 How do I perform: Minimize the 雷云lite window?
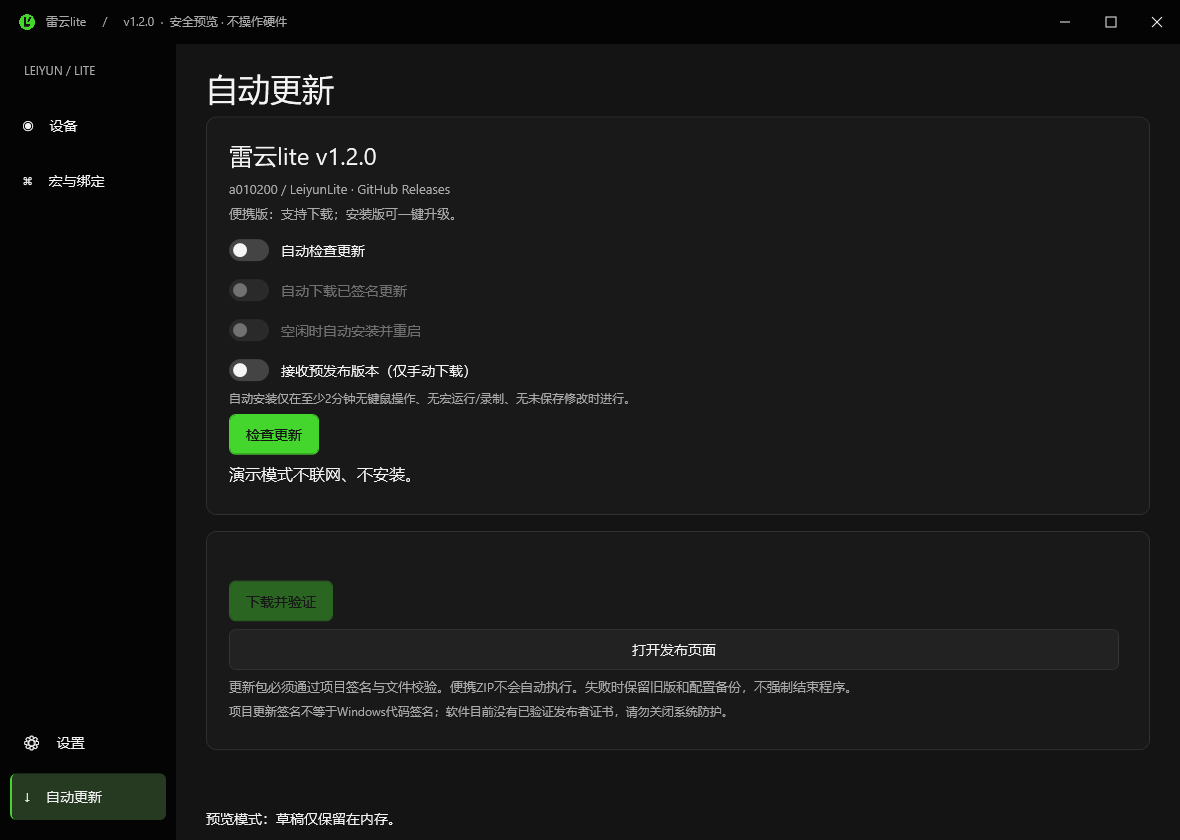(x=1065, y=22)
